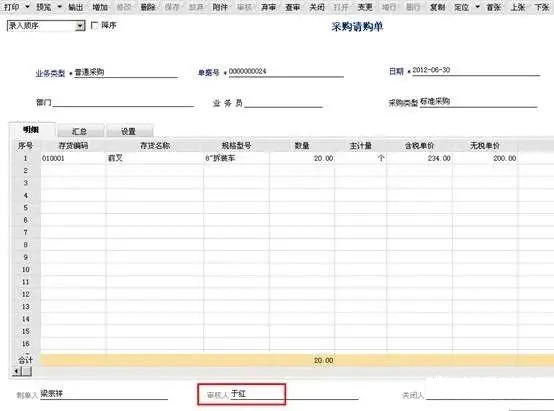This screenshot has height=411, width=554.
Task: Click the greyed-out 修改 (Modify) button
Action: [x=124, y=7]
